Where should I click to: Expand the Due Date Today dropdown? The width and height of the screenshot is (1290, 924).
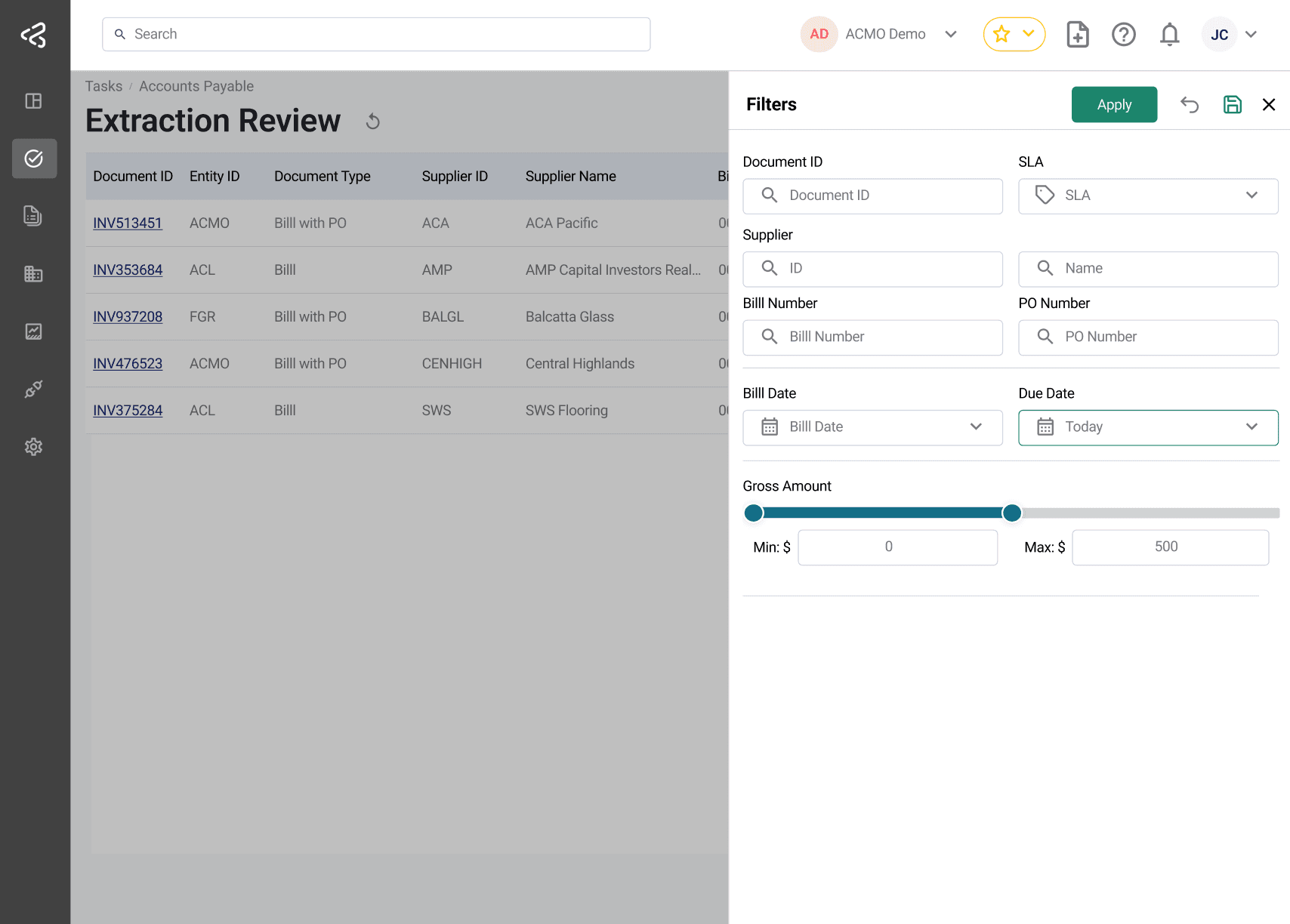point(1148,427)
